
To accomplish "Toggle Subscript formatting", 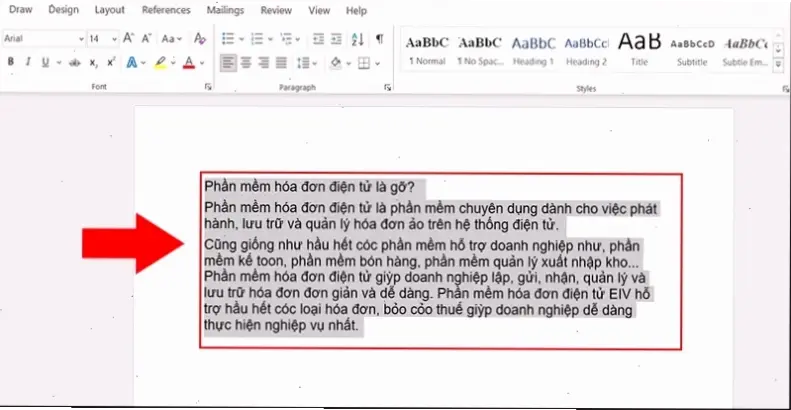I will (x=93, y=63).
